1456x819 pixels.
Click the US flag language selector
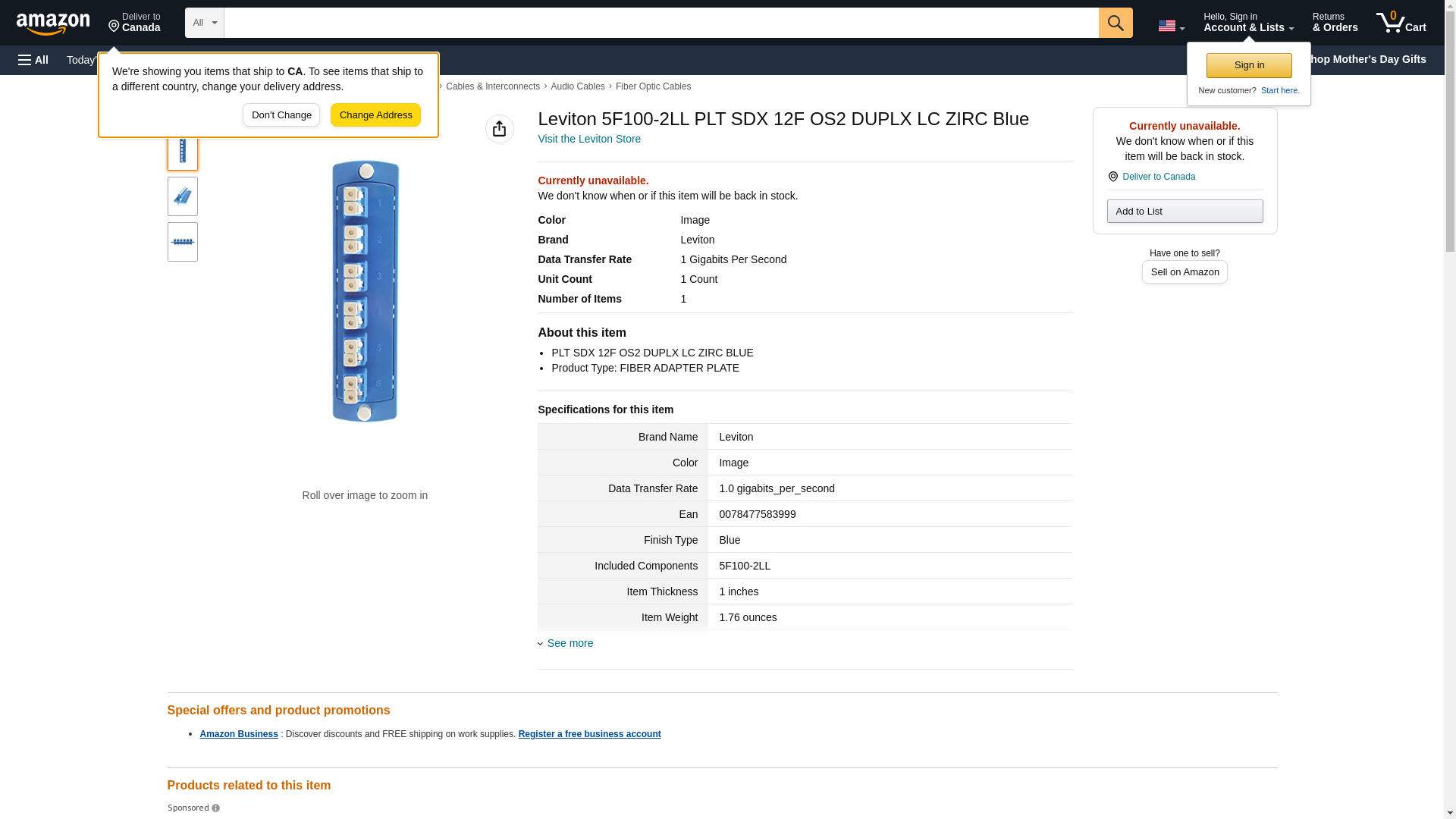(x=1171, y=26)
